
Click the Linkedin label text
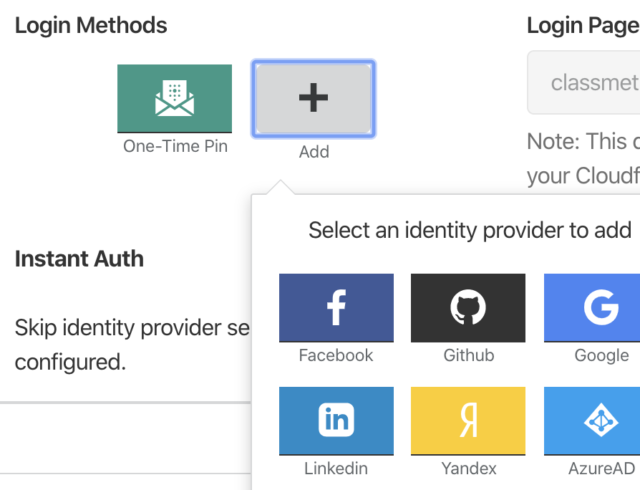(336, 468)
